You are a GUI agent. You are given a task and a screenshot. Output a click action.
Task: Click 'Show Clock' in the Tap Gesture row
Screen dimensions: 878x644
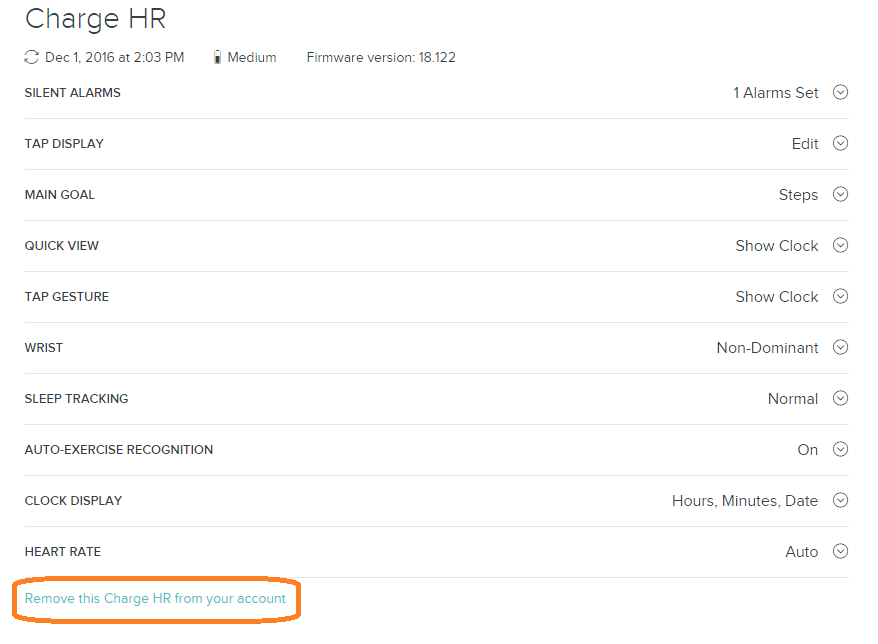[x=777, y=297]
